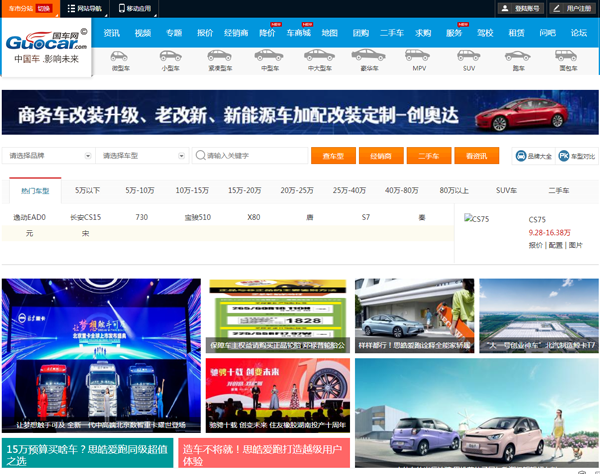Viewport: 600px width, 474px height.
Task: Open the 网站导航 site navigation list icon
Action: [71, 8]
